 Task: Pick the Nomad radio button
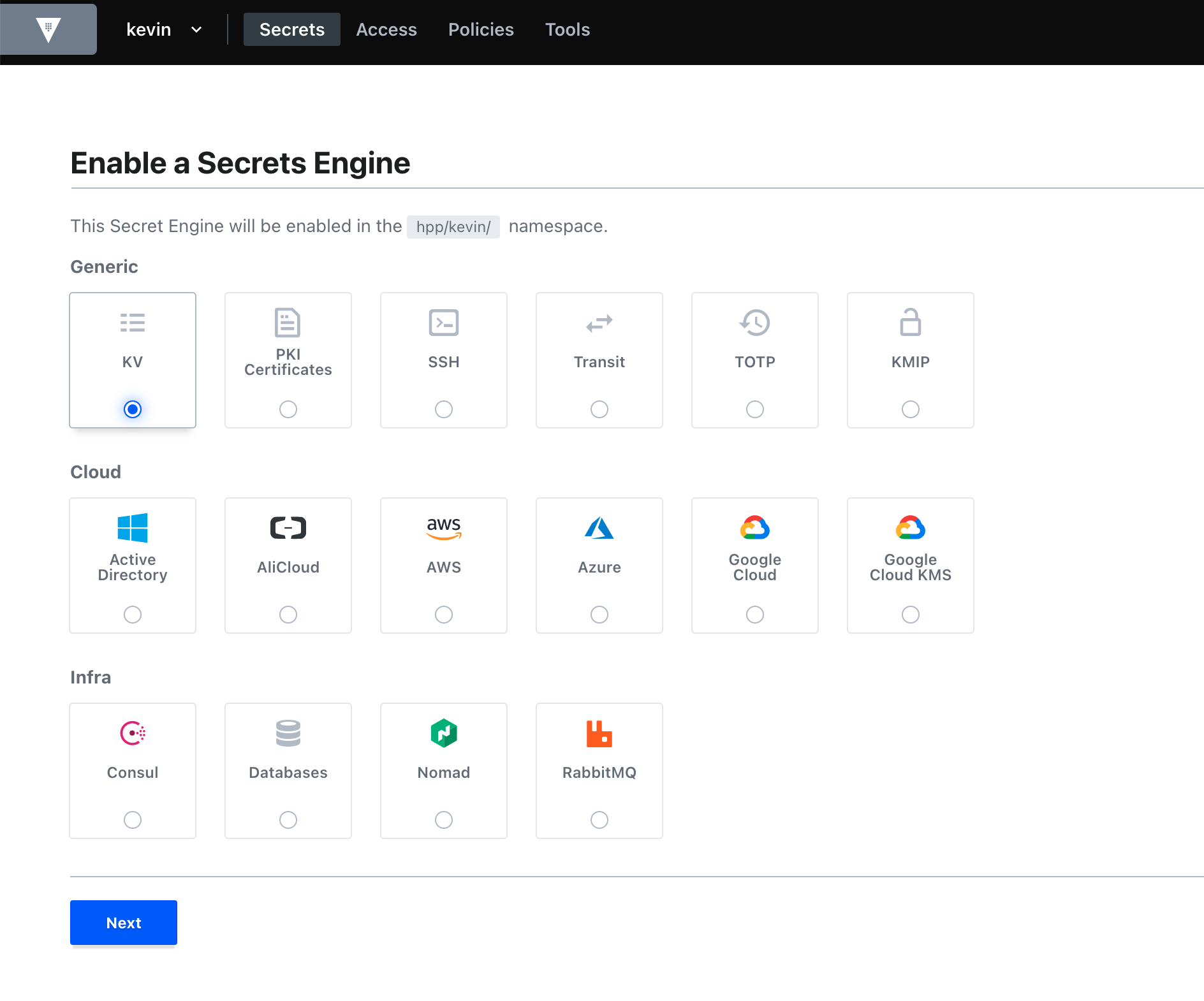pyautogui.click(x=444, y=820)
